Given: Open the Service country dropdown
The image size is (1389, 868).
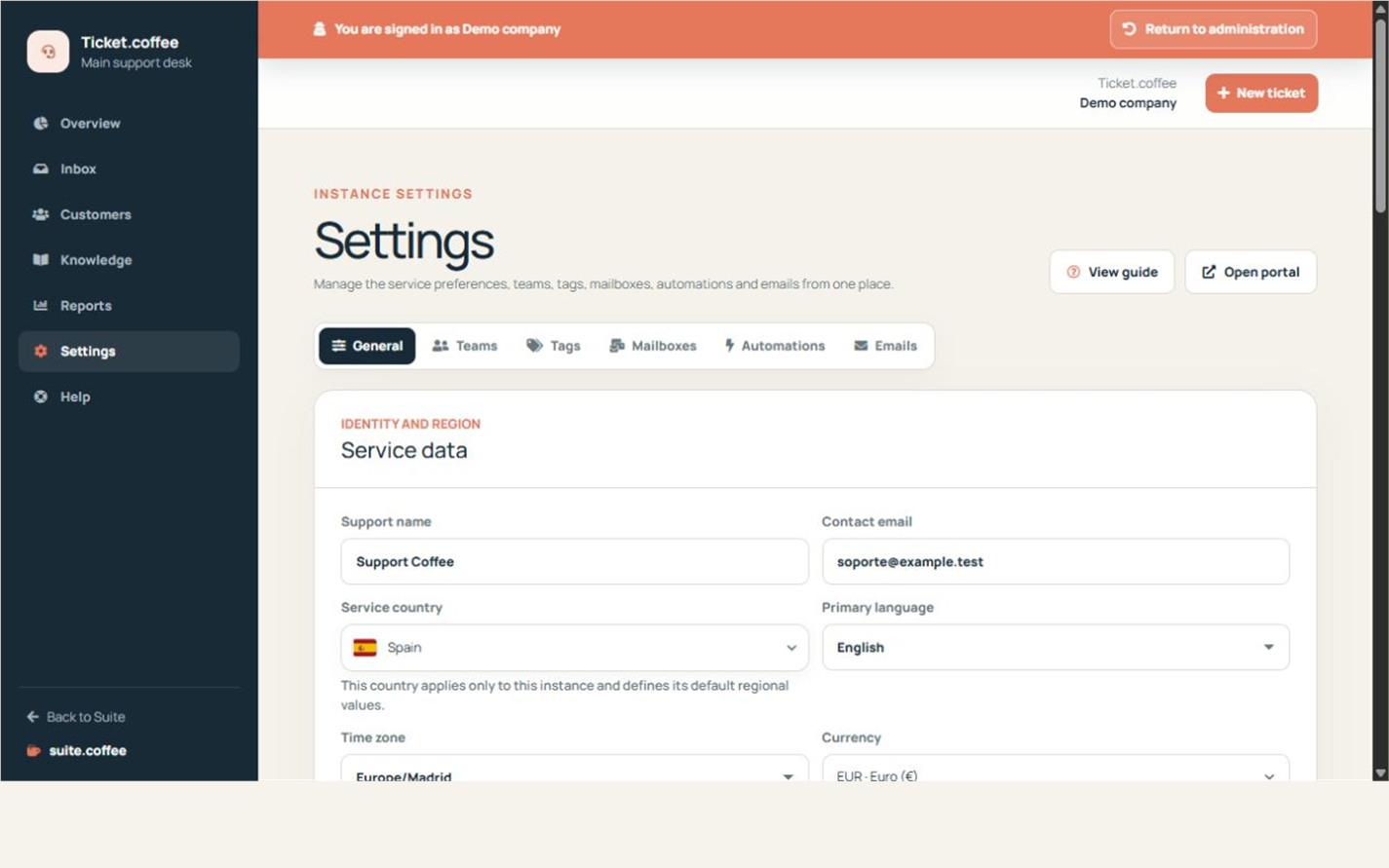Looking at the screenshot, I should (x=574, y=648).
